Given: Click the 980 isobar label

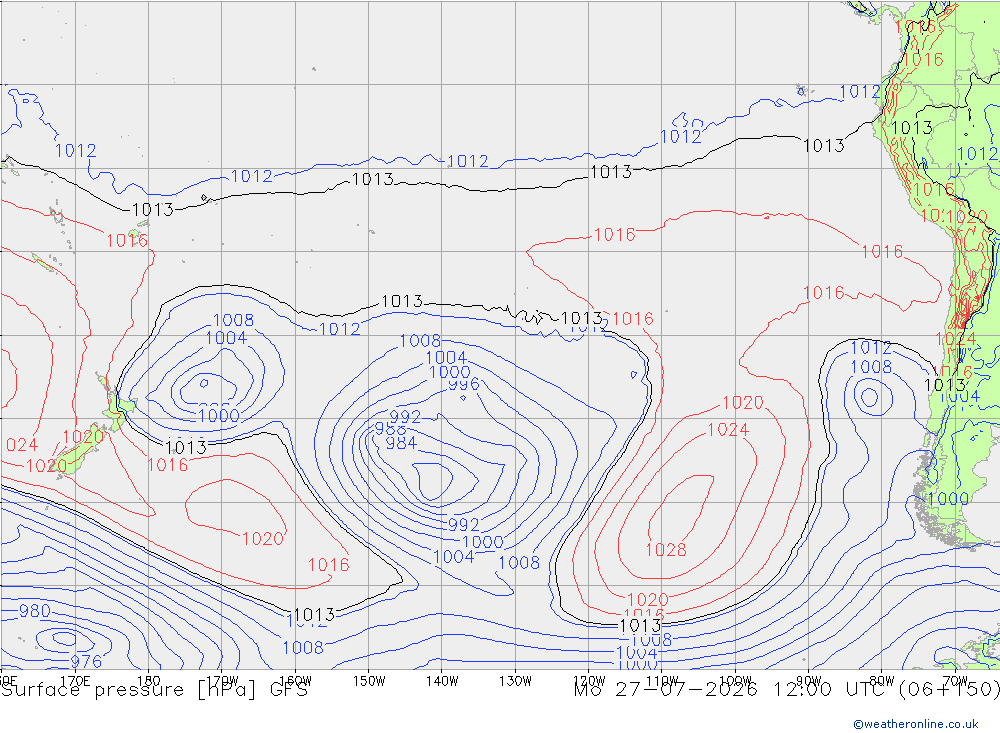Looking at the screenshot, I should point(34,611).
